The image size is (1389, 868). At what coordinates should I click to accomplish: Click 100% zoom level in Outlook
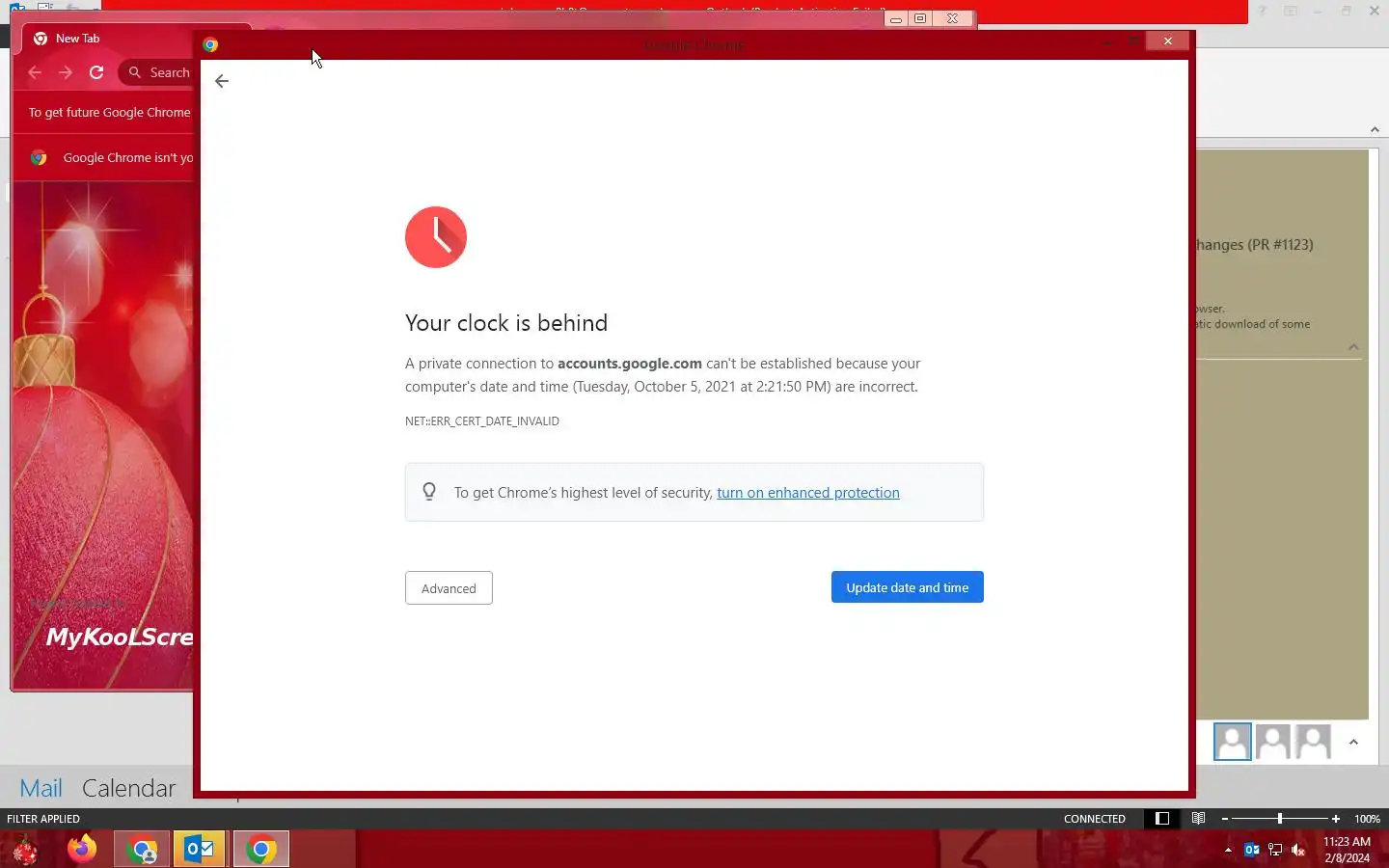coord(1367,819)
